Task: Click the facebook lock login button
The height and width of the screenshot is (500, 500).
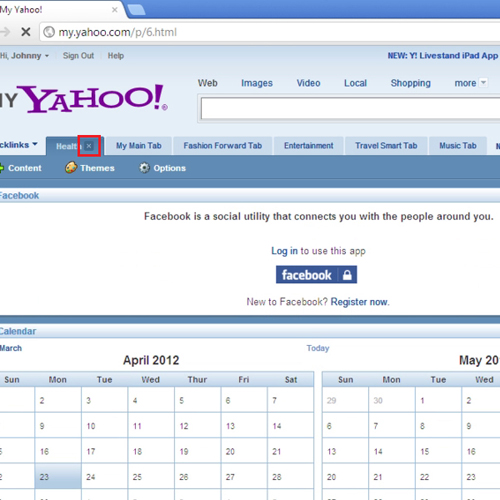Action: coord(316,275)
